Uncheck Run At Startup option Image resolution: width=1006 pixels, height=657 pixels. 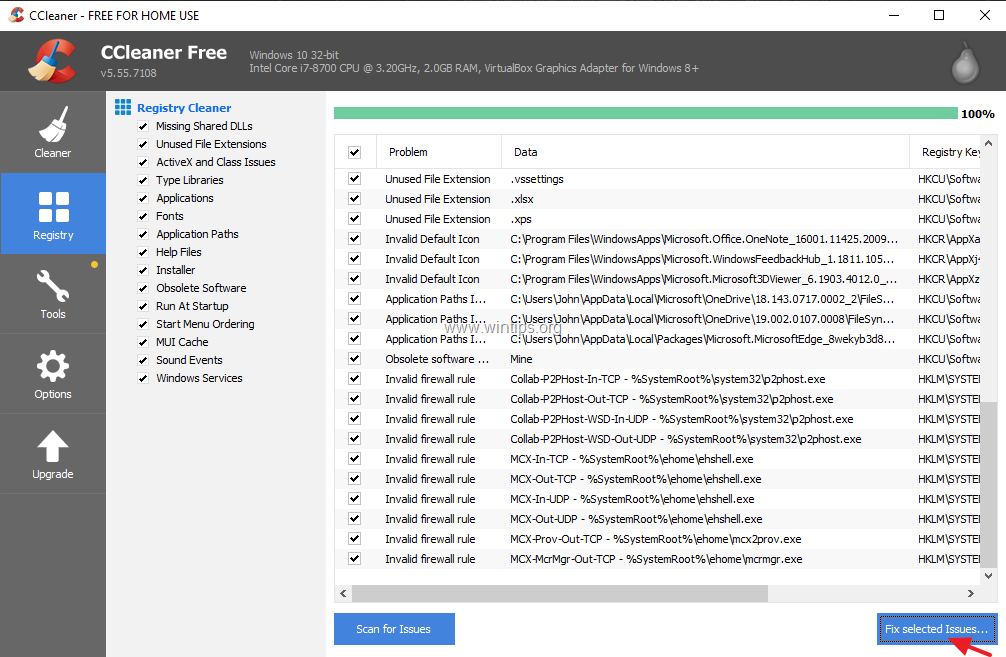pyautogui.click(x=143, y=306)
